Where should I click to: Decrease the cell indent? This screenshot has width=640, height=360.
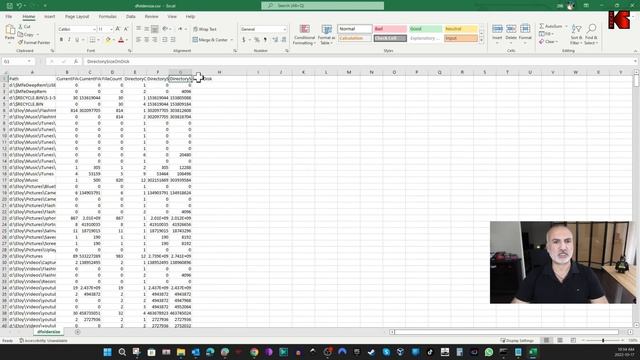[x=165, y=40]
